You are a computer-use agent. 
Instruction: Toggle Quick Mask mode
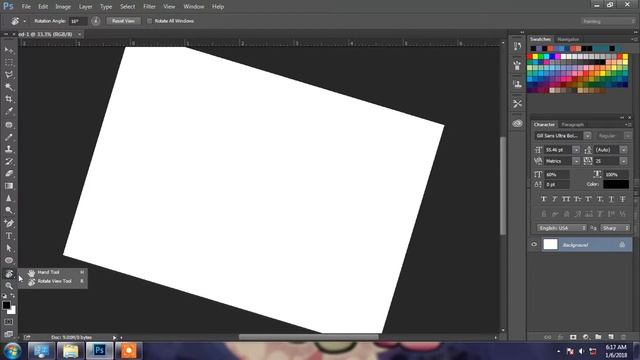[x=9, y=322]
